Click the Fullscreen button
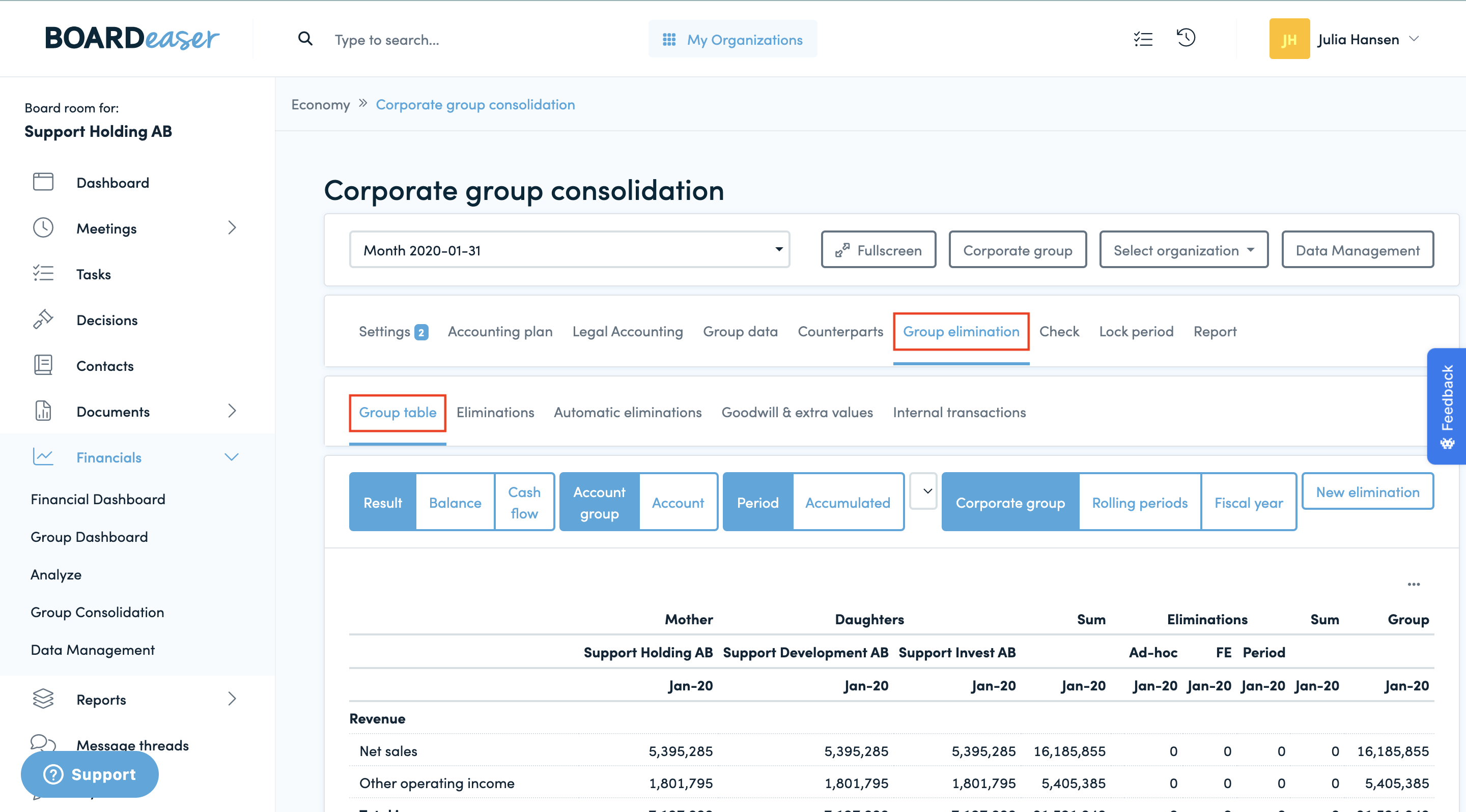The image size is (1466, 812). [x=878, y=250]
